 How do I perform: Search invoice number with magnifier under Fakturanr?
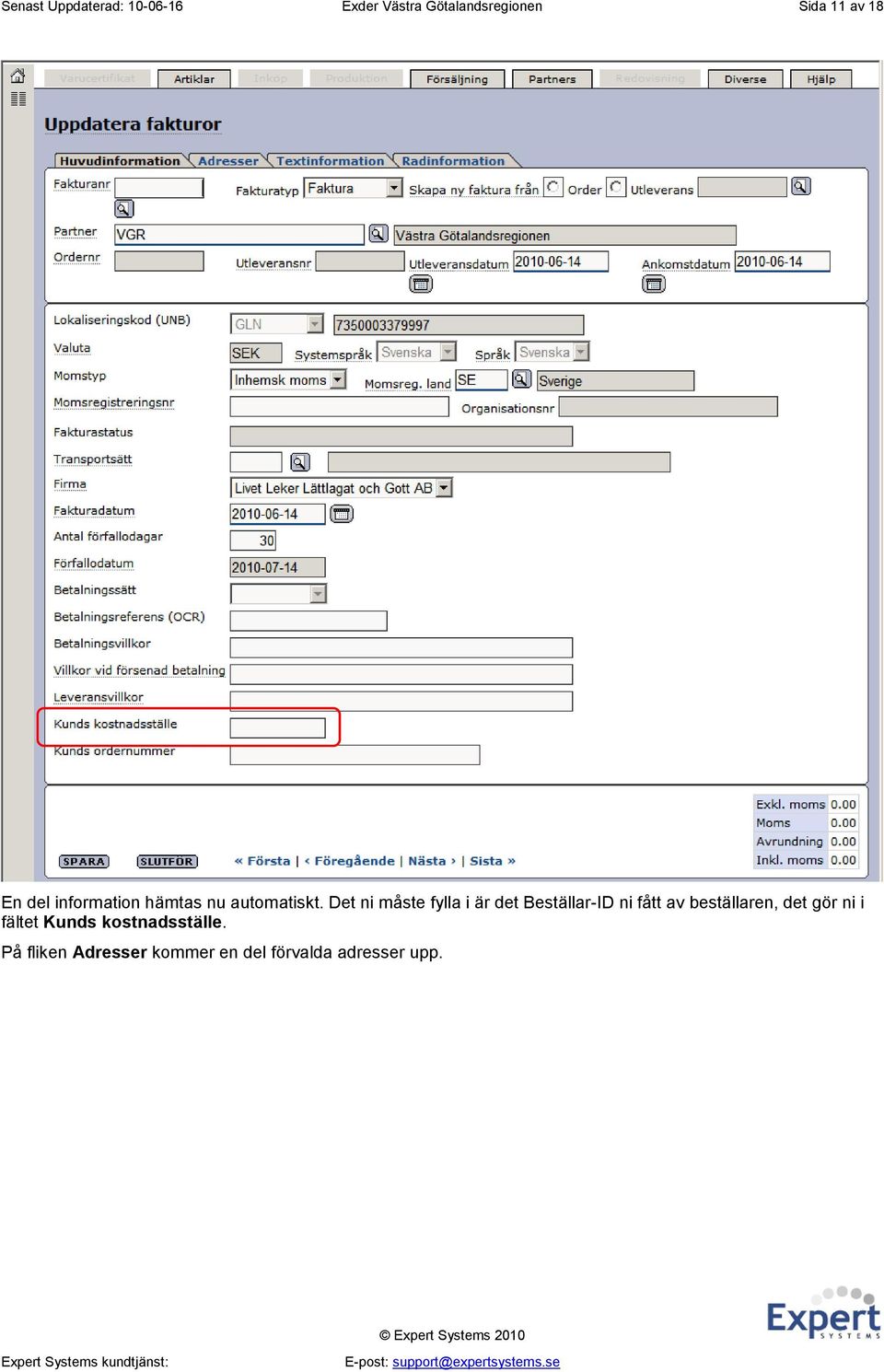124,209
